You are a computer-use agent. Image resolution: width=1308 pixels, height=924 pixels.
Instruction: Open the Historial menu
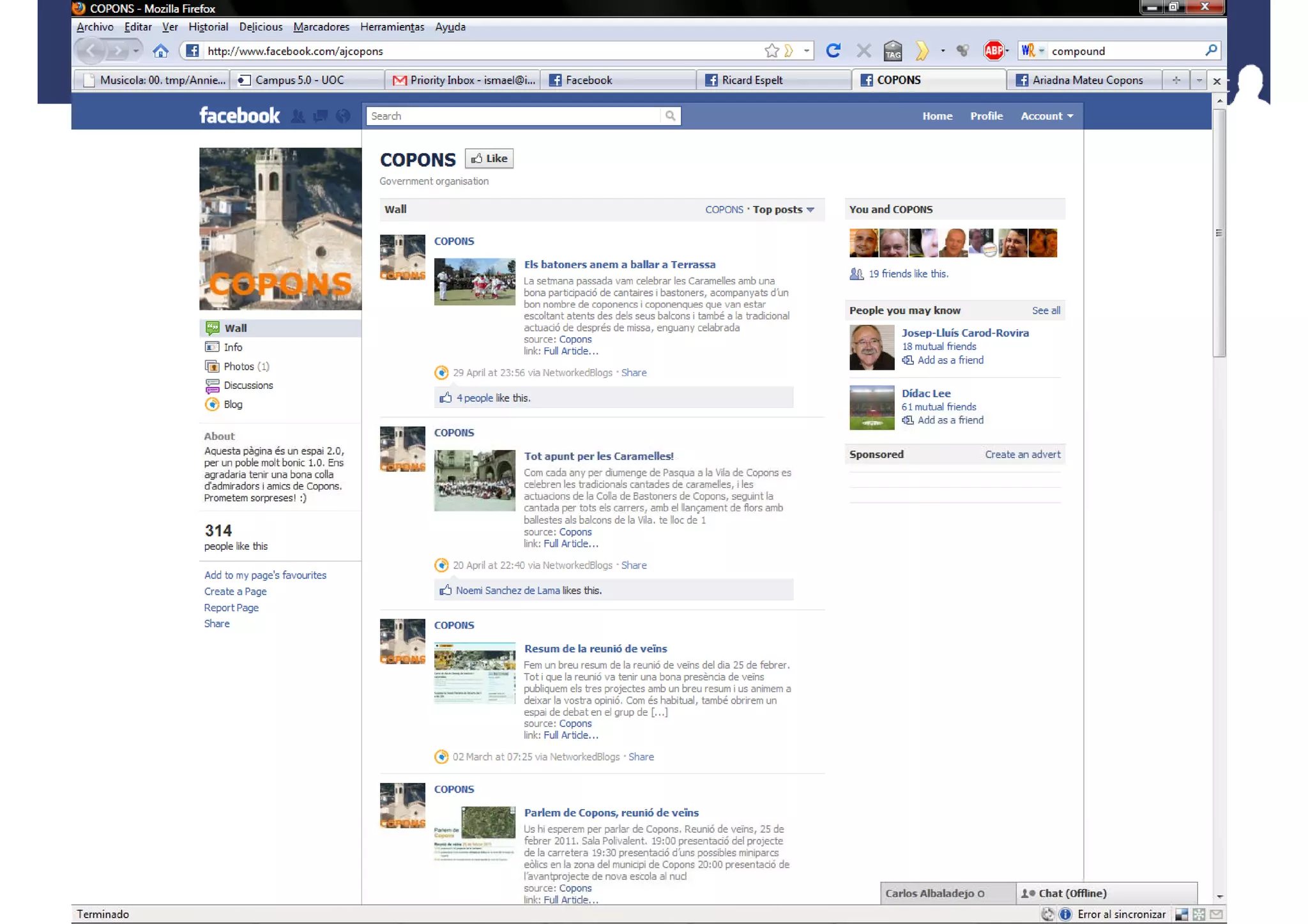(208, 27)
